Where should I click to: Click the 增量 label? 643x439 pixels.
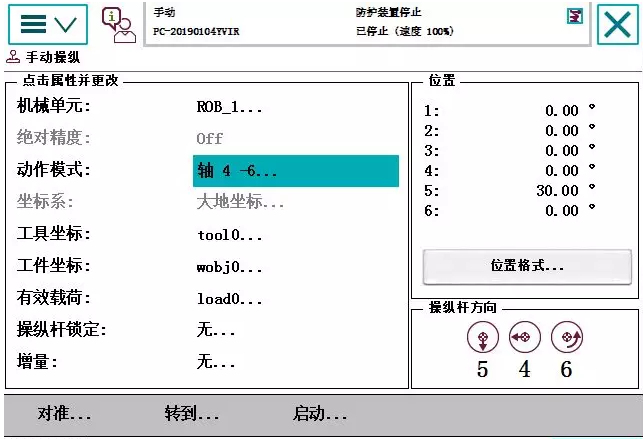pos(37,362)
